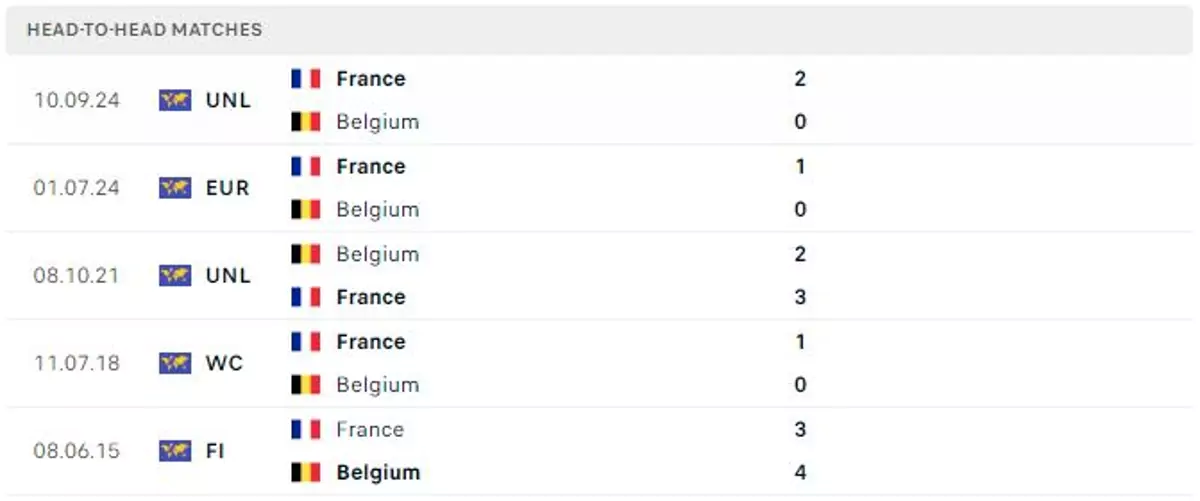
Task: Click the world map icon beside UNL 10.09.24
Action: [x=175, y=100]
